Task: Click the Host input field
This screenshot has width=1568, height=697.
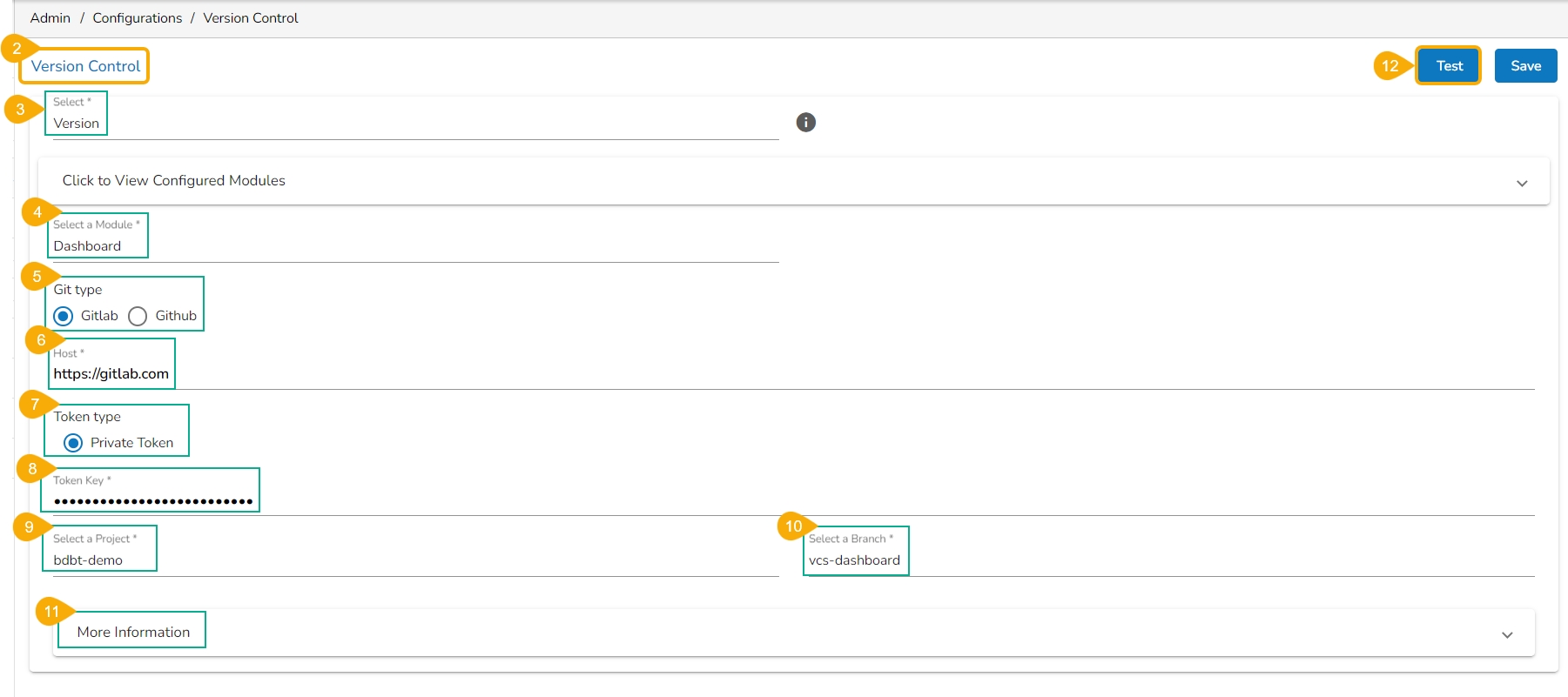Action: click(784, 374)
